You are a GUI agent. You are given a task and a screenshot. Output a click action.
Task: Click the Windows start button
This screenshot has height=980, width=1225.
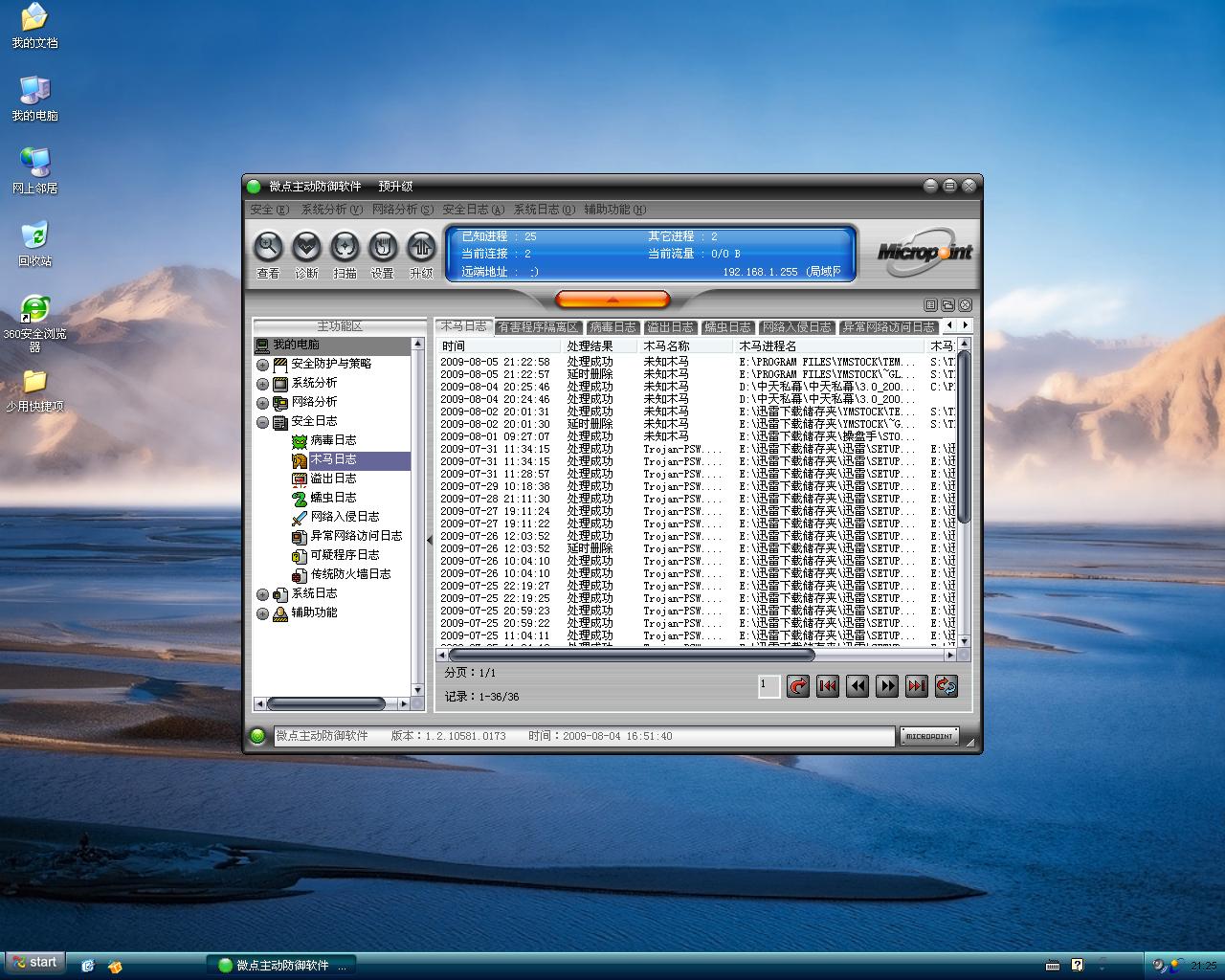tap(35, 963)
